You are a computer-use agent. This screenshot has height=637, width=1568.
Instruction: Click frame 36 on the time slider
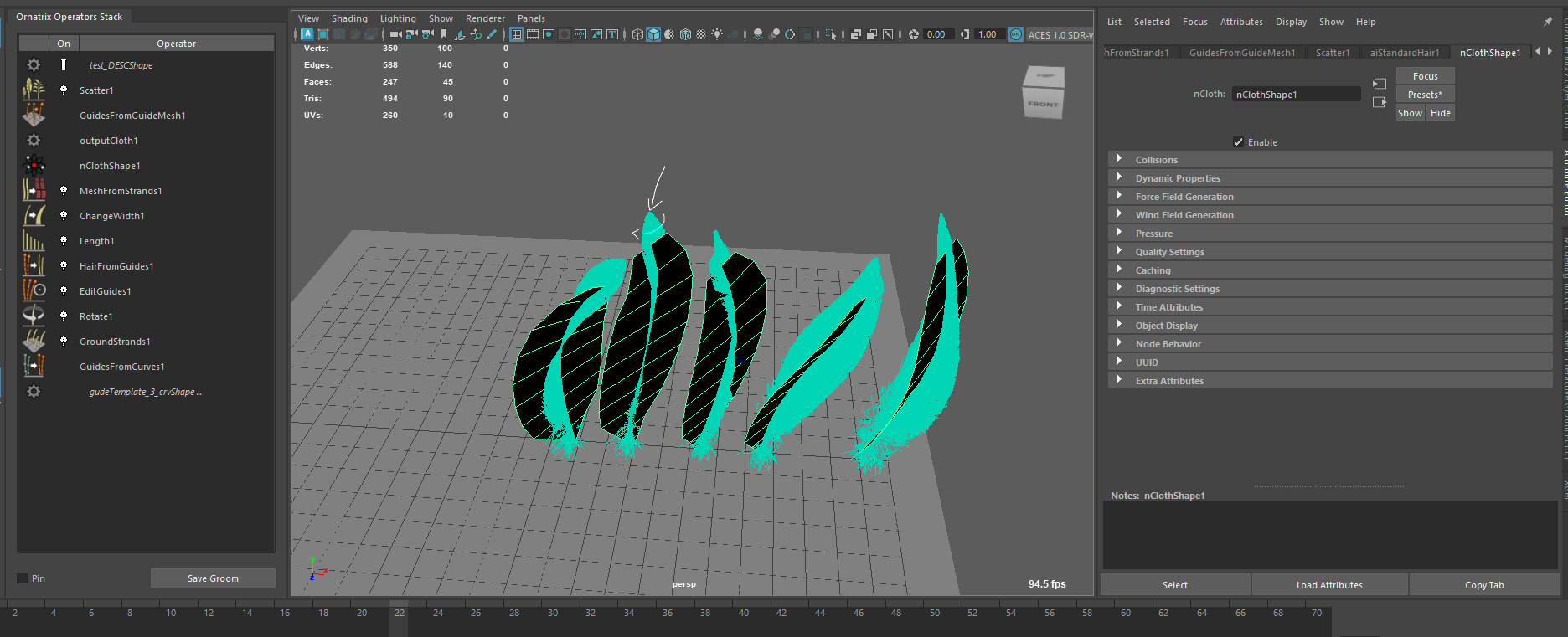tap(668, 614)
